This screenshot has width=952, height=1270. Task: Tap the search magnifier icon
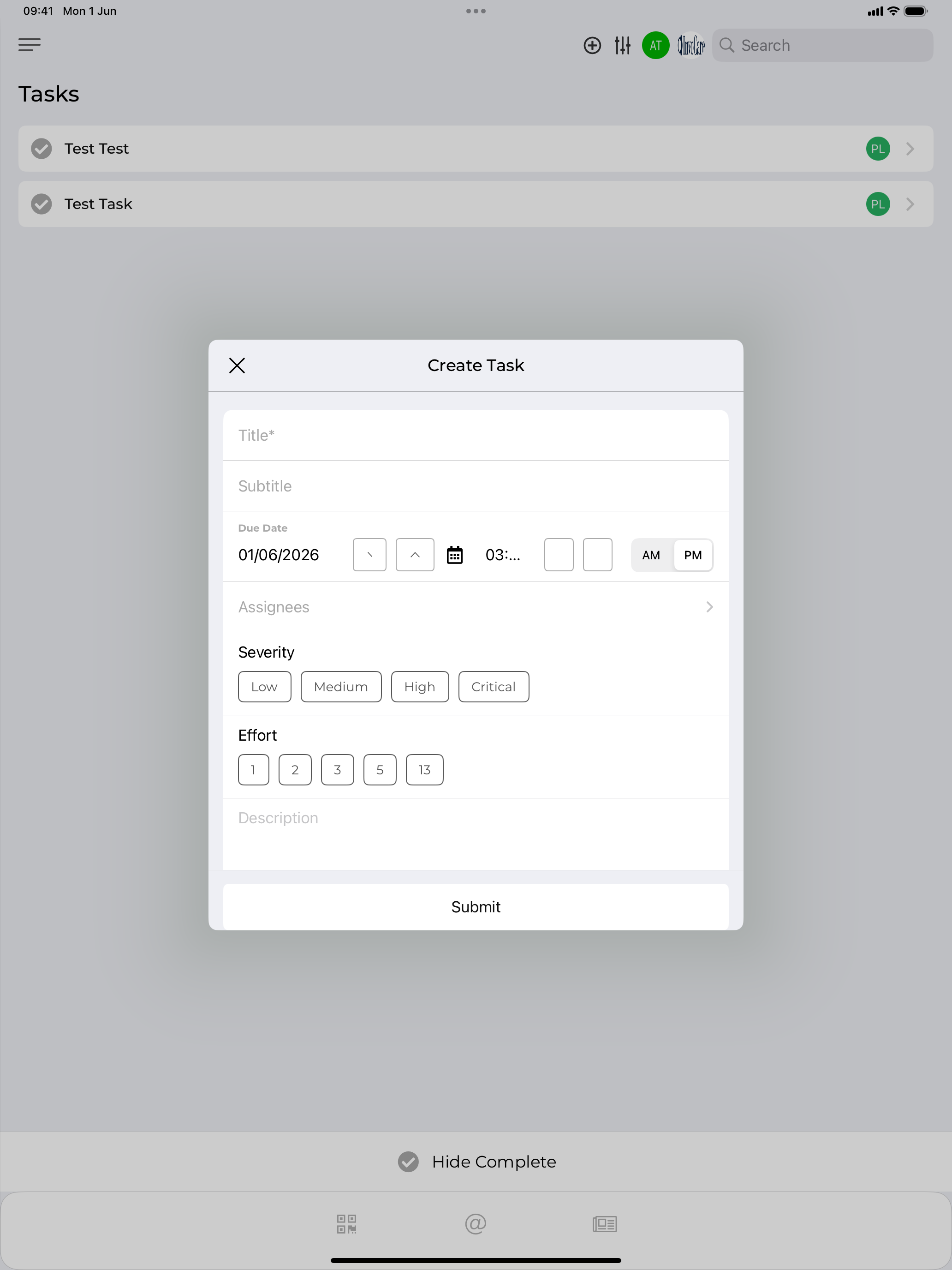pyautogui.click(x=727, y=45)
